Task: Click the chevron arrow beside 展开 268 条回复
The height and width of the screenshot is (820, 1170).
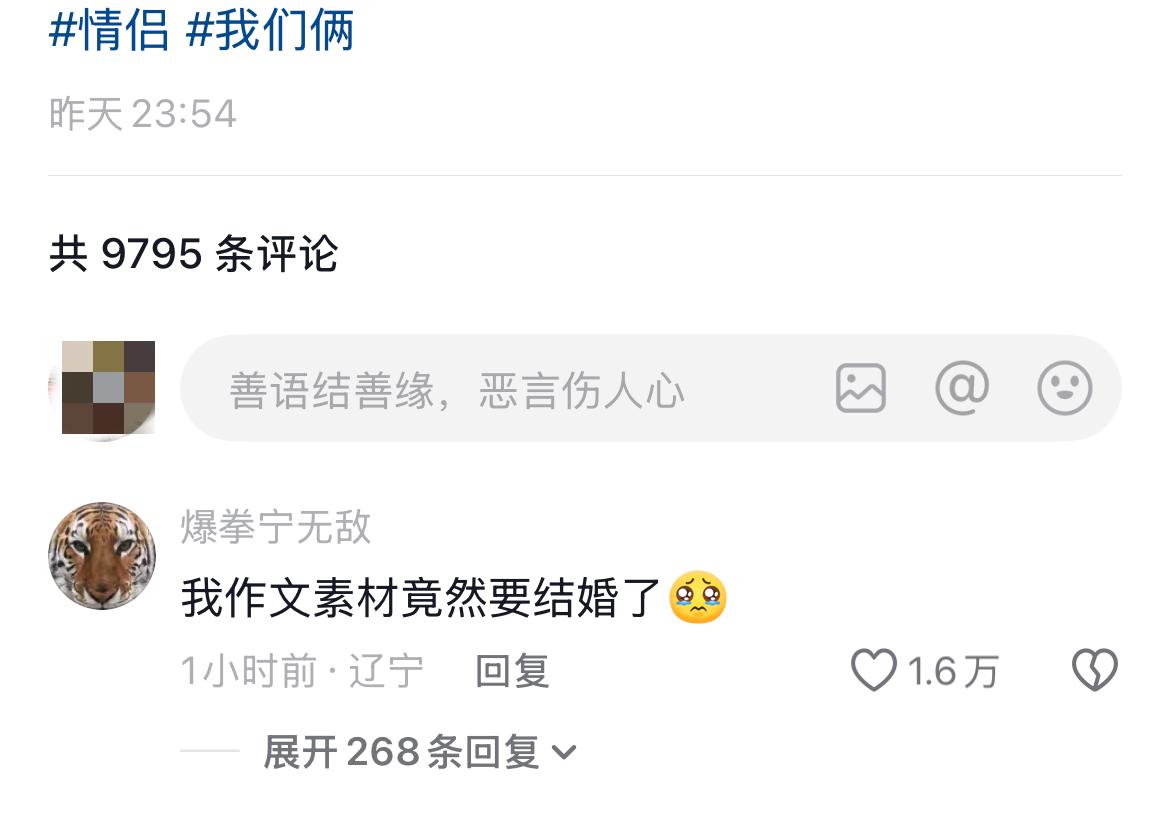Action: click(x=563, y=753)
